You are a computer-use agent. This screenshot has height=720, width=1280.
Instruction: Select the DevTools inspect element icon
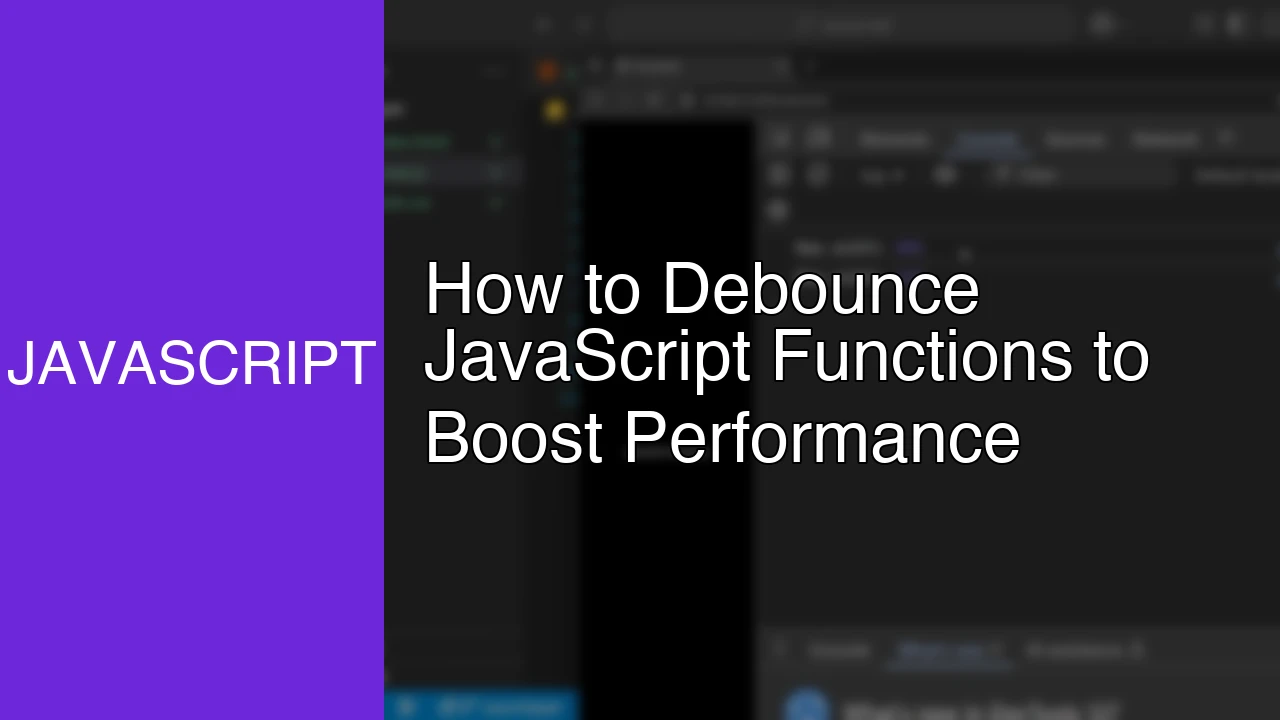pyautogui.click(x=780, y=139)
